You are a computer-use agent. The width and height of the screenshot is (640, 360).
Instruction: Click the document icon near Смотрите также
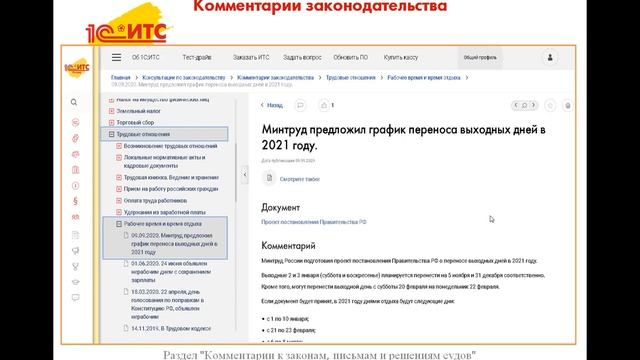[269, 178]
